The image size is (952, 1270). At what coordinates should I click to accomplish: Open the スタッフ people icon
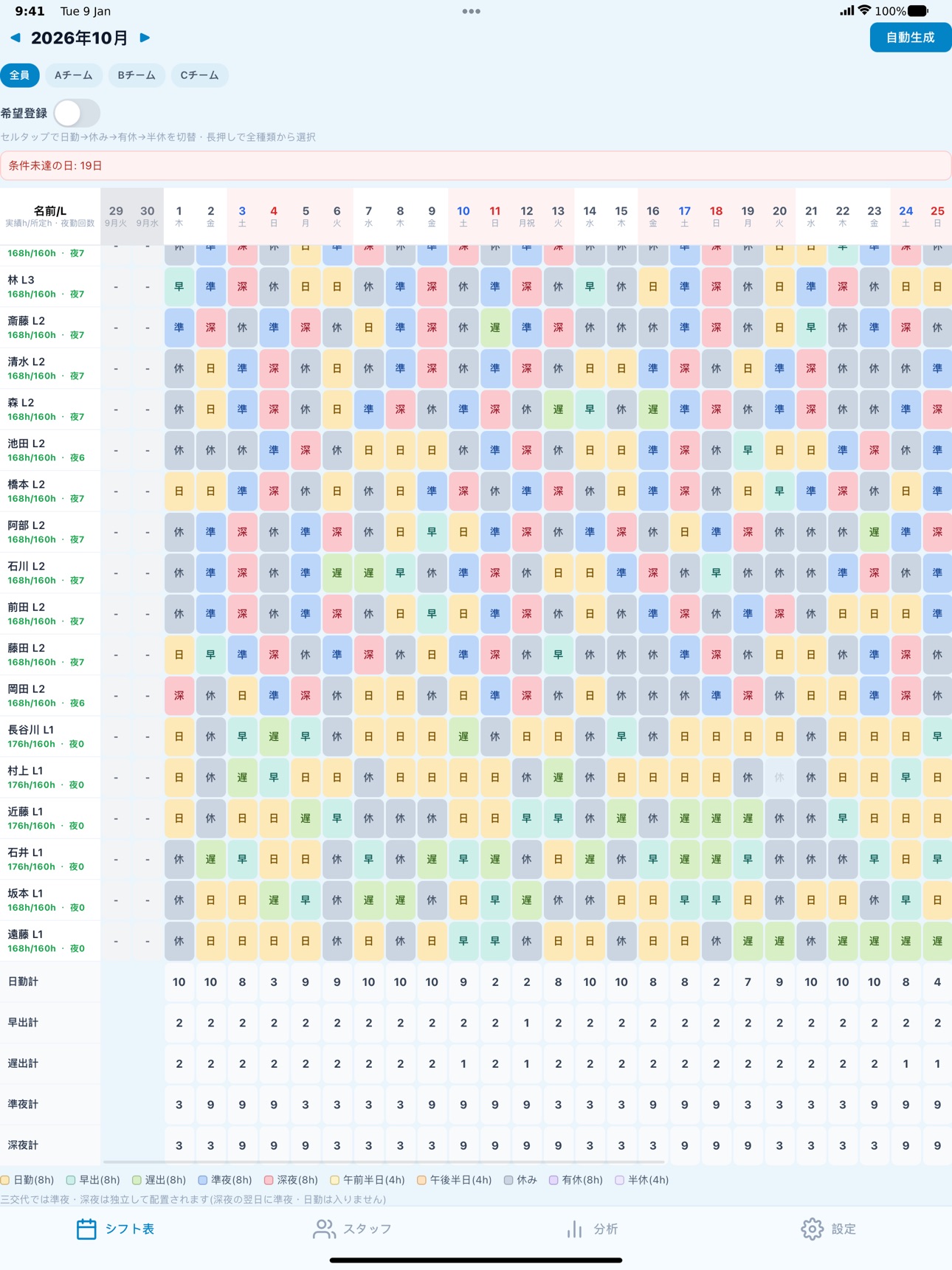tap(324, 1229)
